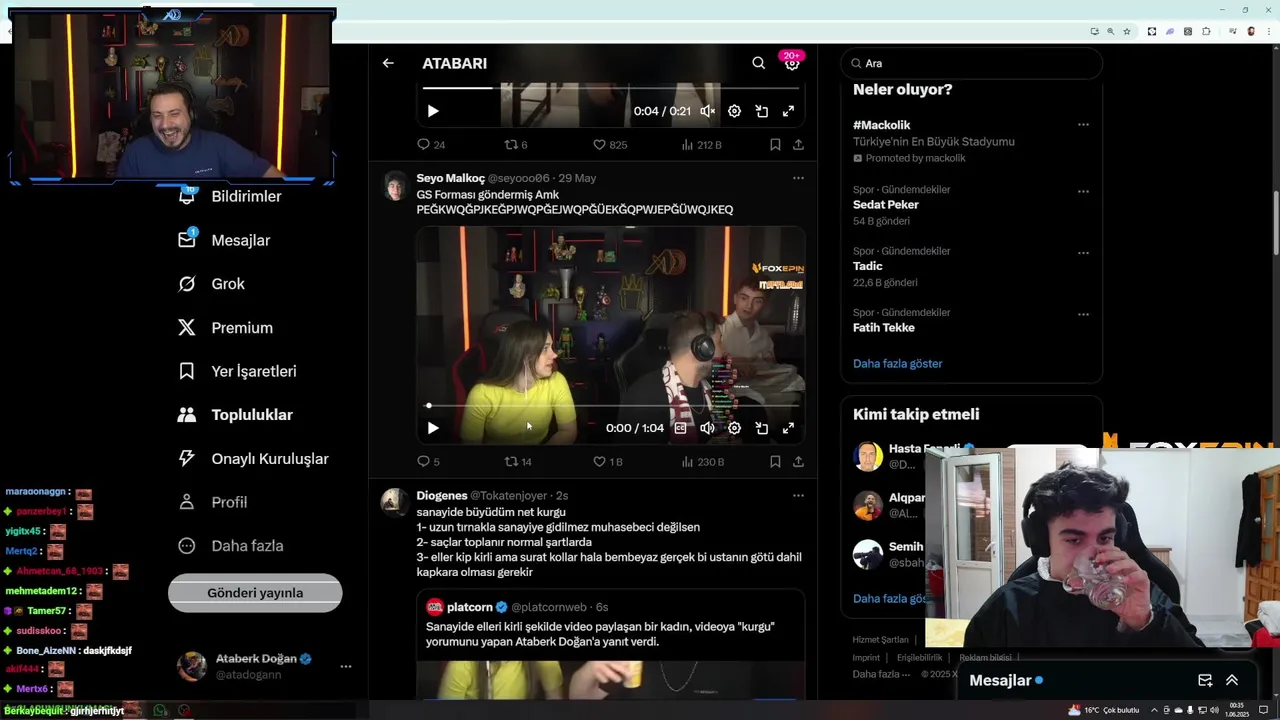This screenshot has width=1280, height=720.
Task: Bookmark this page with the star icon
Action: coord(1127,31)
